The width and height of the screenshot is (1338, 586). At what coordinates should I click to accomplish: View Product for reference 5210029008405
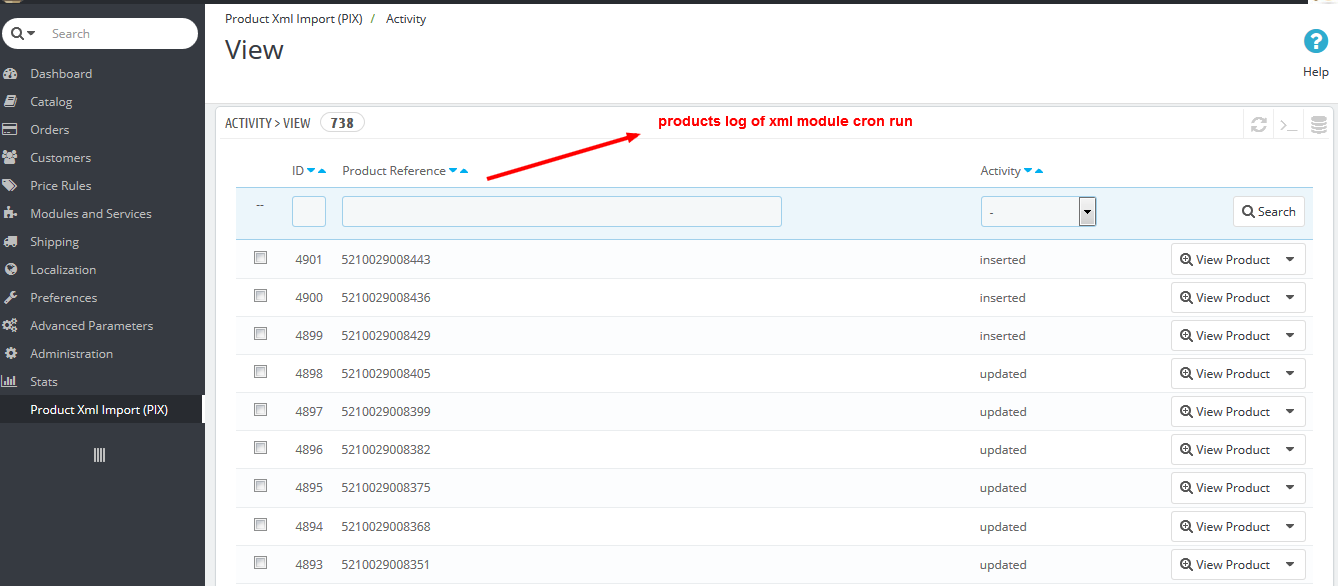1224,374
